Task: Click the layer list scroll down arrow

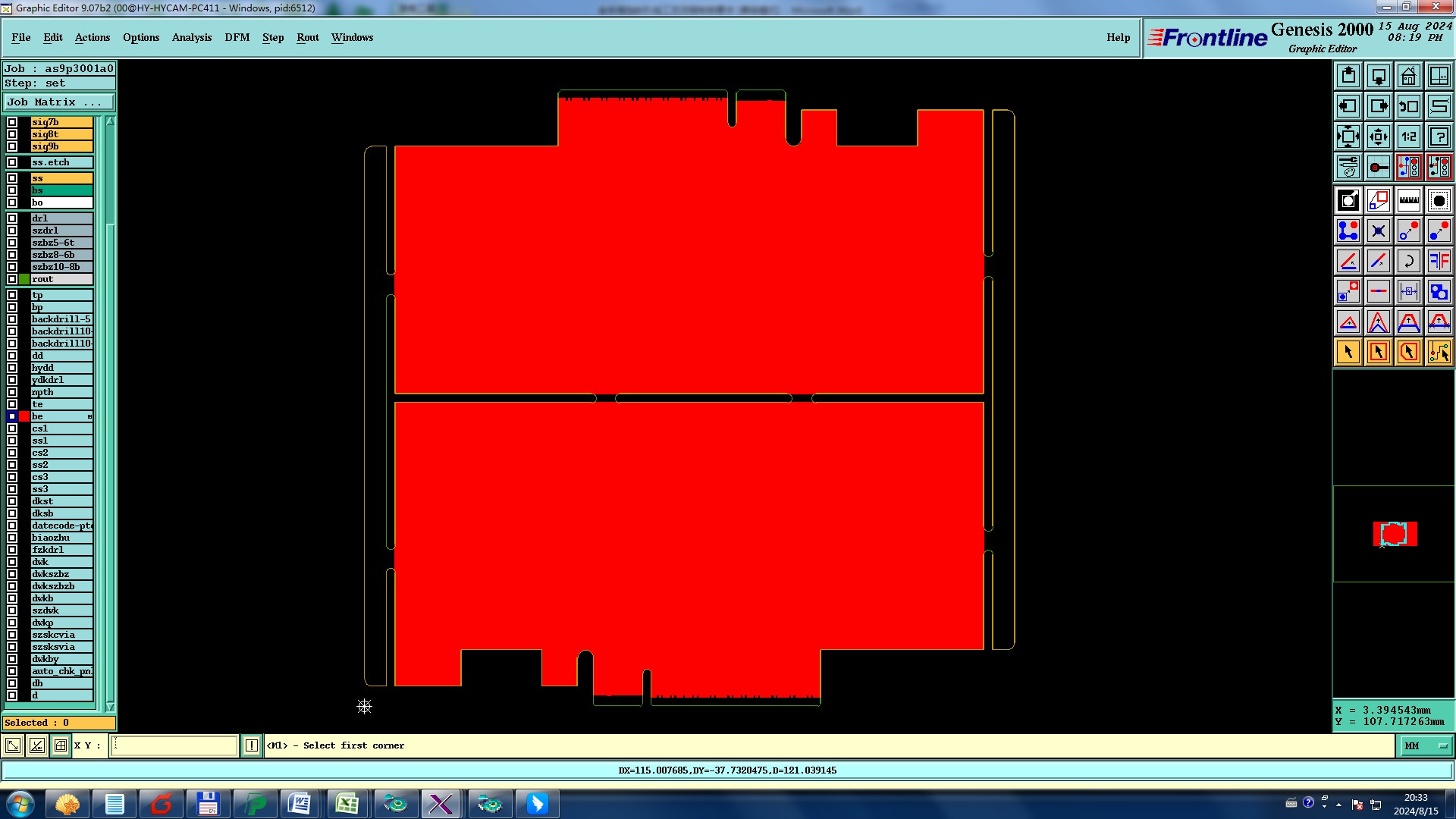Action: click(x=110, y=707)
